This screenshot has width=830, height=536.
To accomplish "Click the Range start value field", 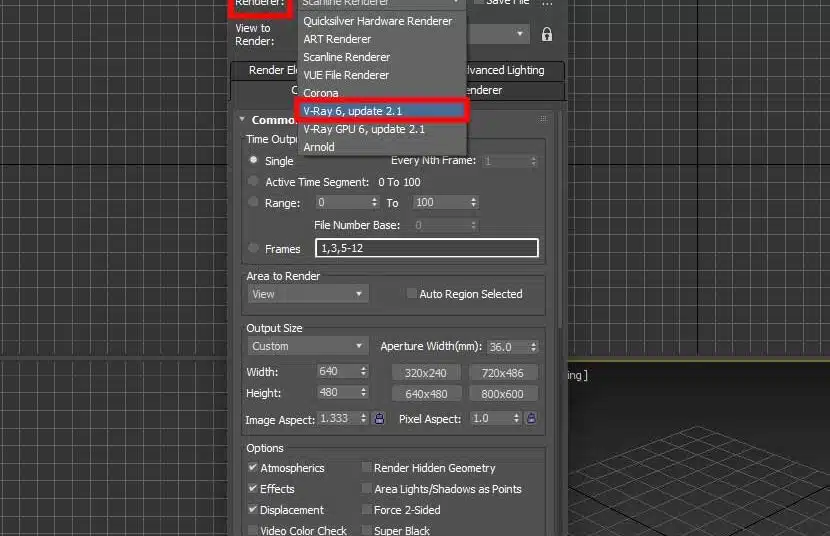I will coord(343,203).
